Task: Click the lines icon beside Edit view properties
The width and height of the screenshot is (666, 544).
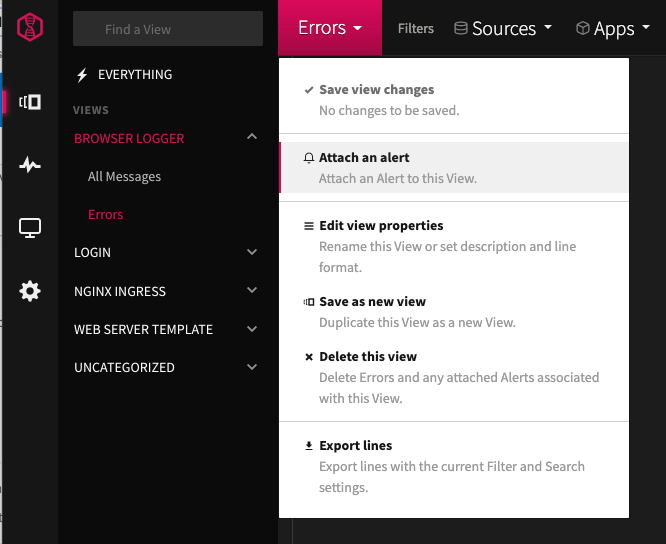Action: (x=309, y=226)
